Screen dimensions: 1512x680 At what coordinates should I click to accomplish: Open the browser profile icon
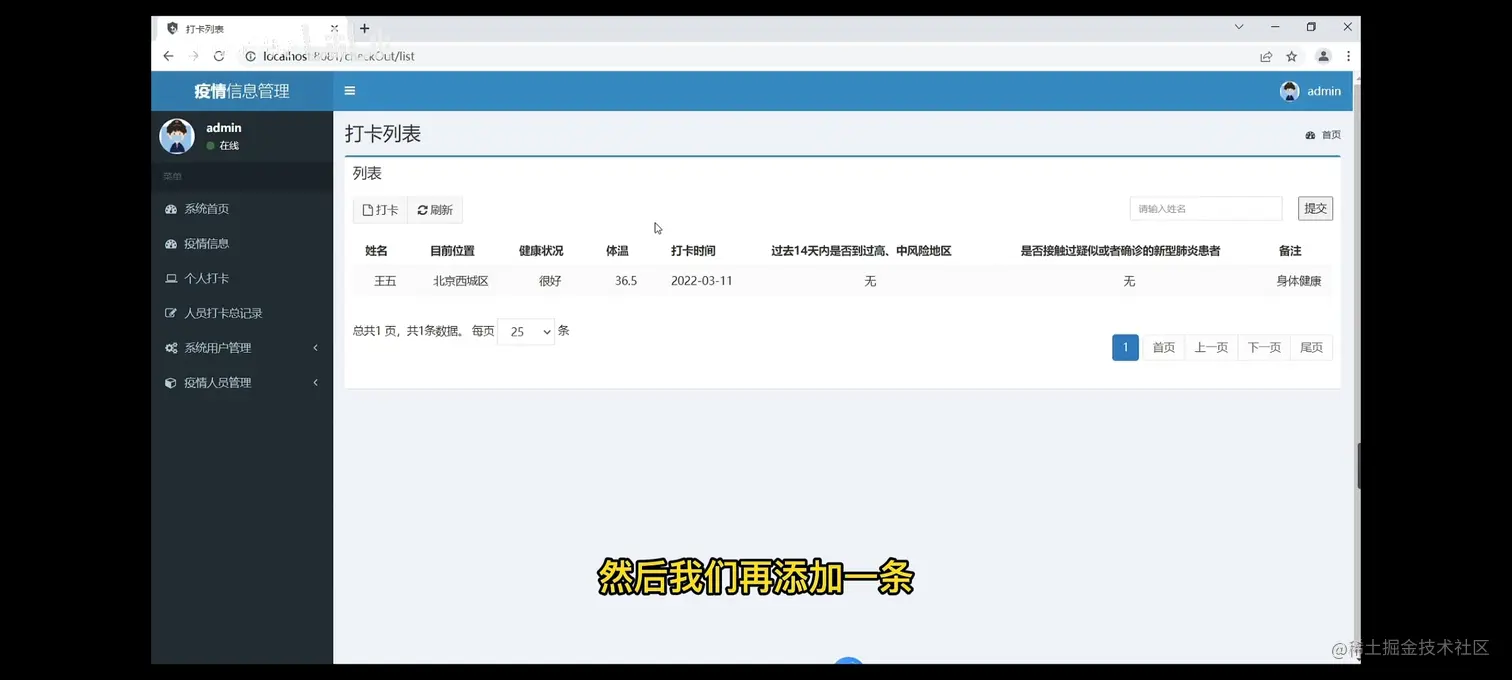1323,57
